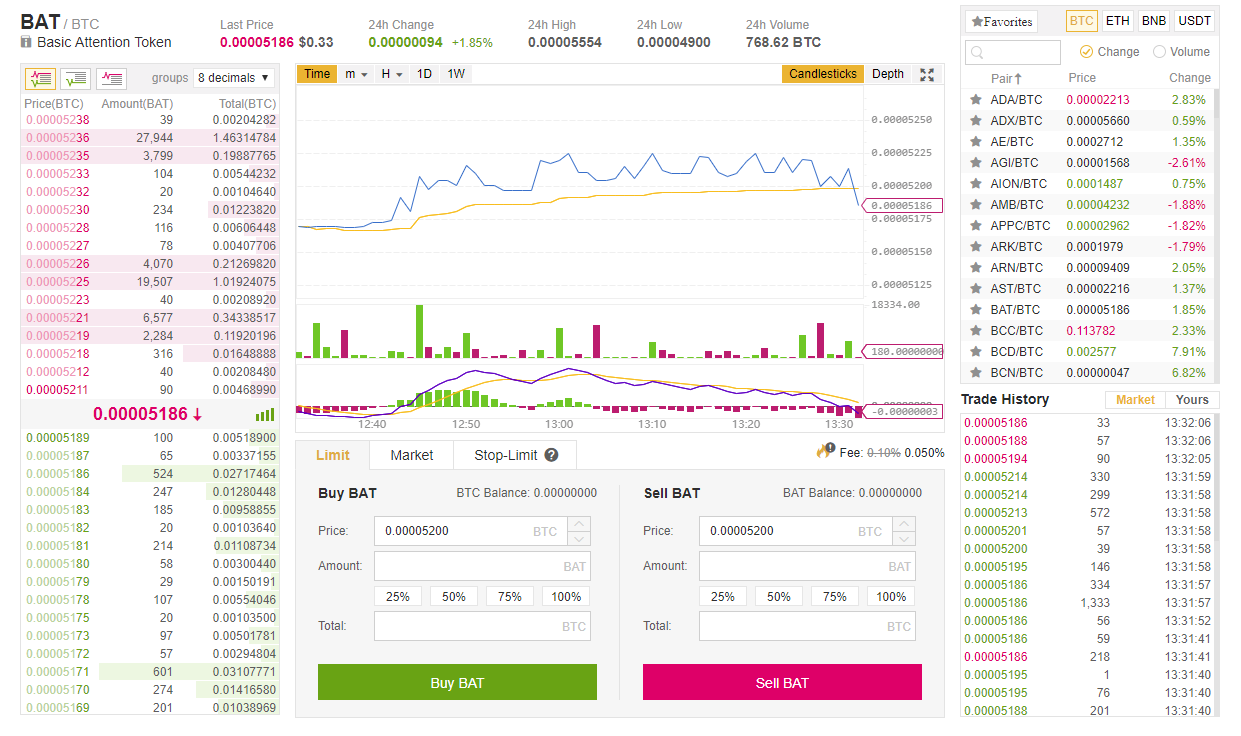
Task: Switch chart to Candlesticks view
Action: (x=823, y=74)
